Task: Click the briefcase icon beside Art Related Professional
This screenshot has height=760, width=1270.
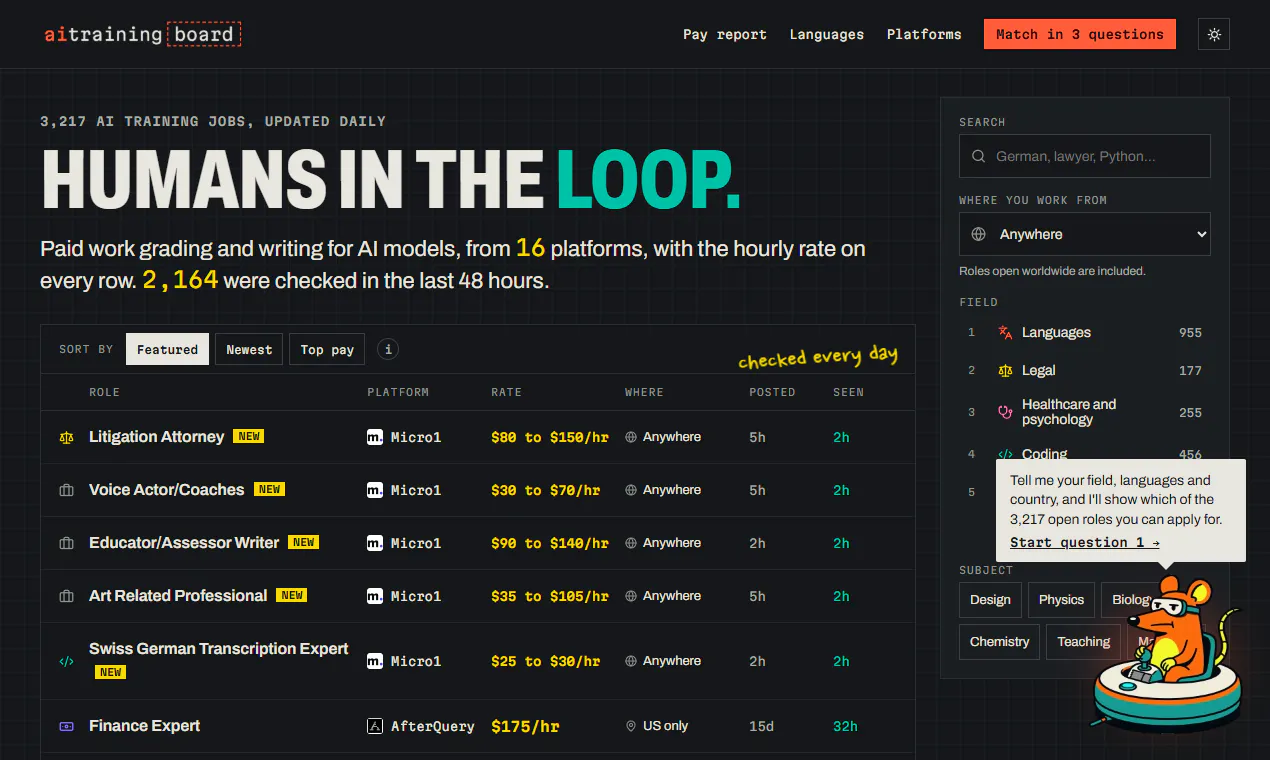Action: [67, 596]
